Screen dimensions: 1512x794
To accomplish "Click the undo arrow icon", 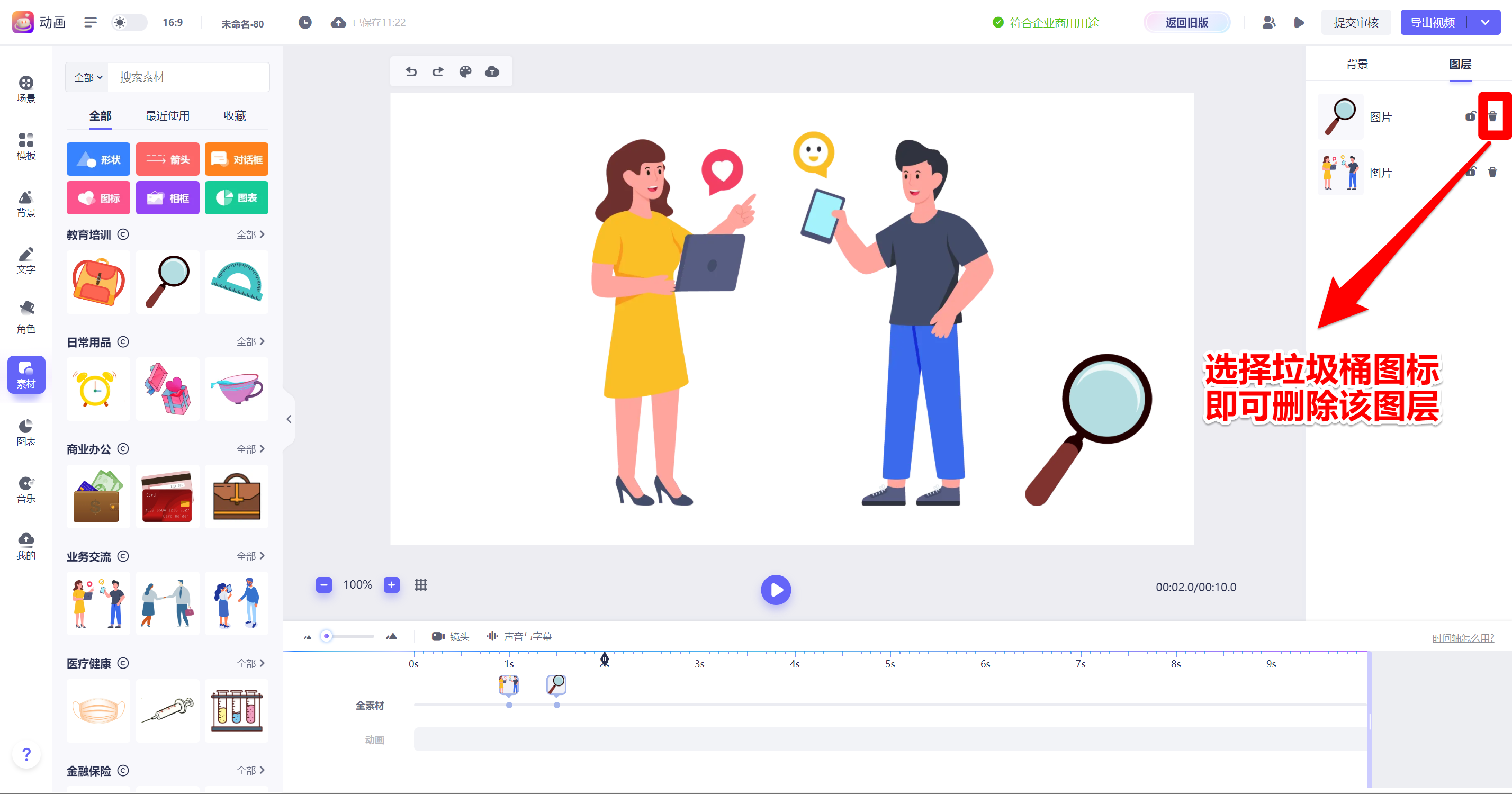I will [411, 71].
